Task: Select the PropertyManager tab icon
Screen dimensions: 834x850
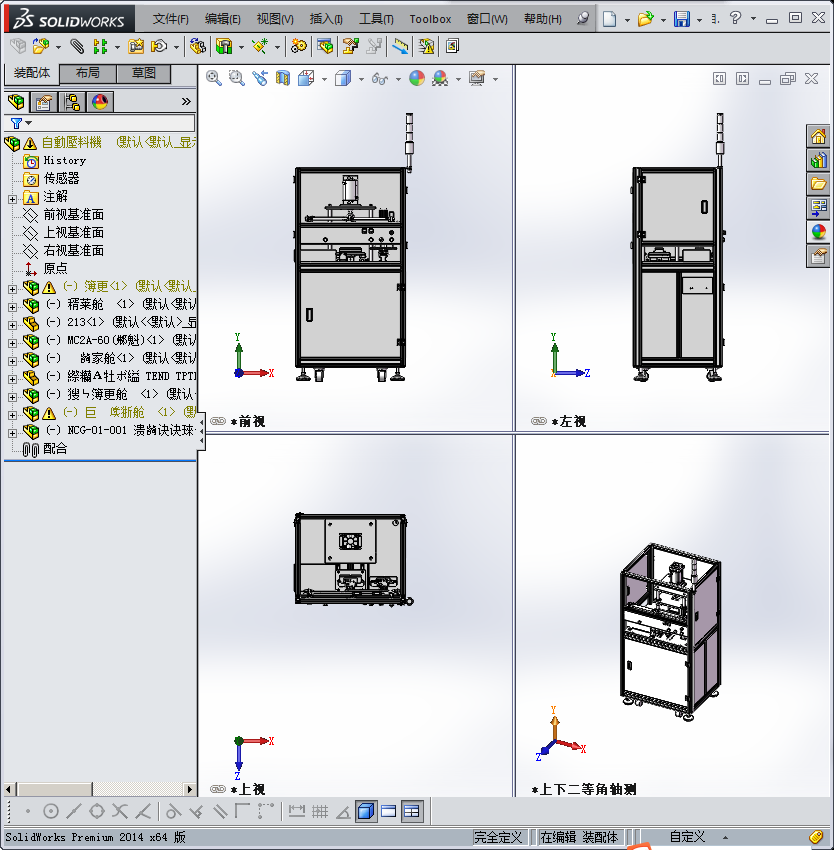Action: pos(44,101)
